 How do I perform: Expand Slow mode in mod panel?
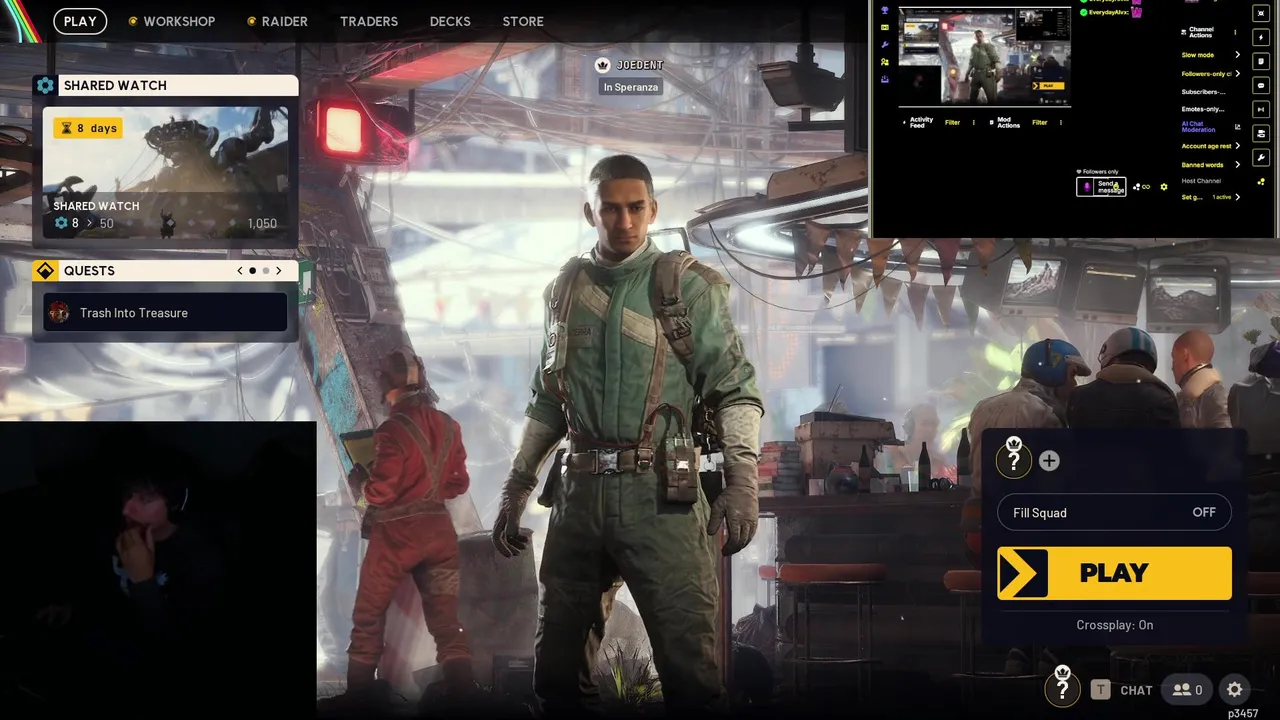click(x=1211, y=55)
